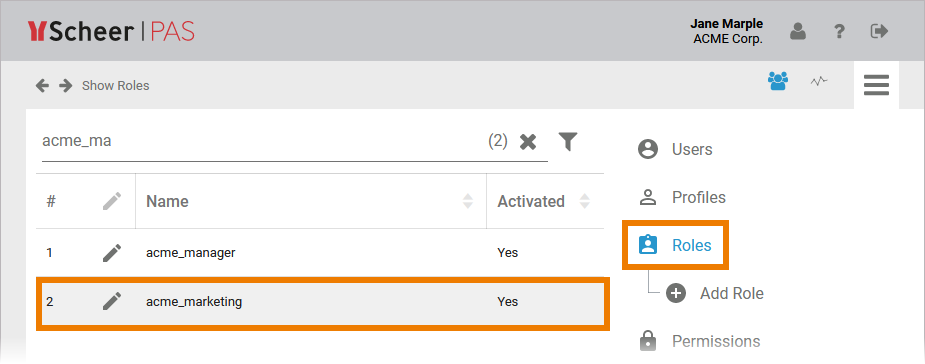Open the help question mark icon
Viewport: 925px width, 364px height.
(839, 31)
